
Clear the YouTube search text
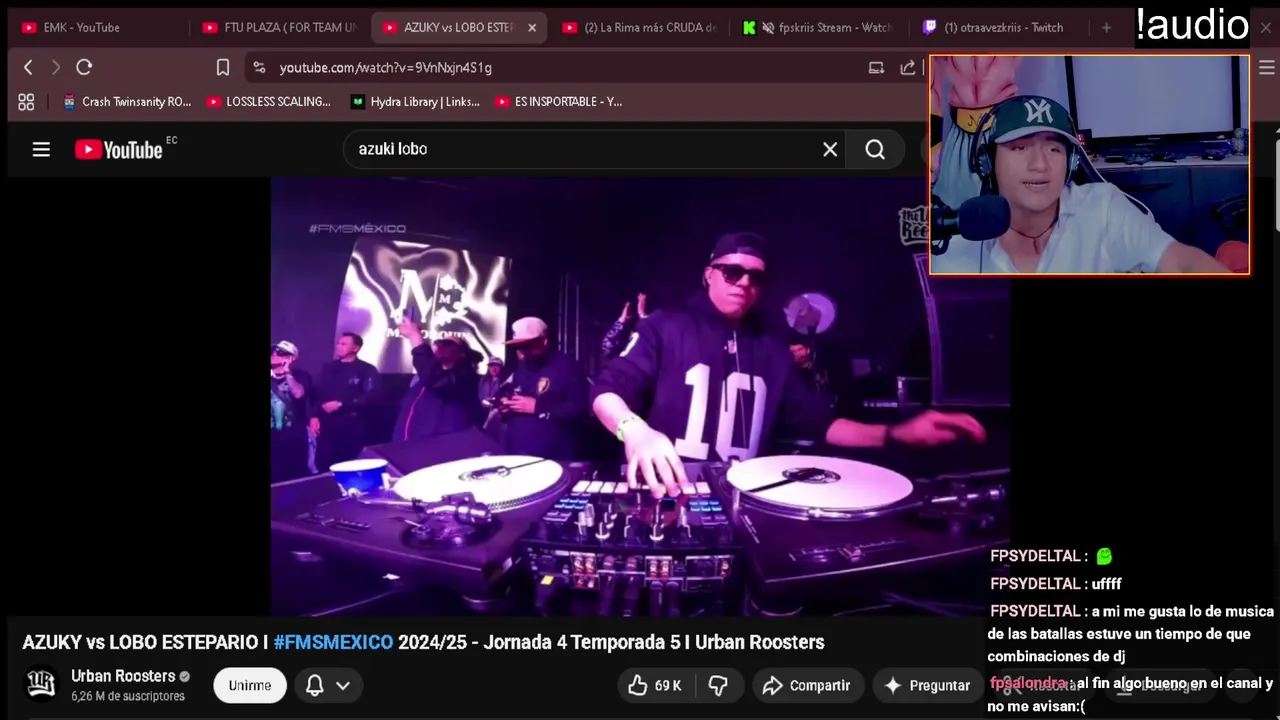(830, 149)
